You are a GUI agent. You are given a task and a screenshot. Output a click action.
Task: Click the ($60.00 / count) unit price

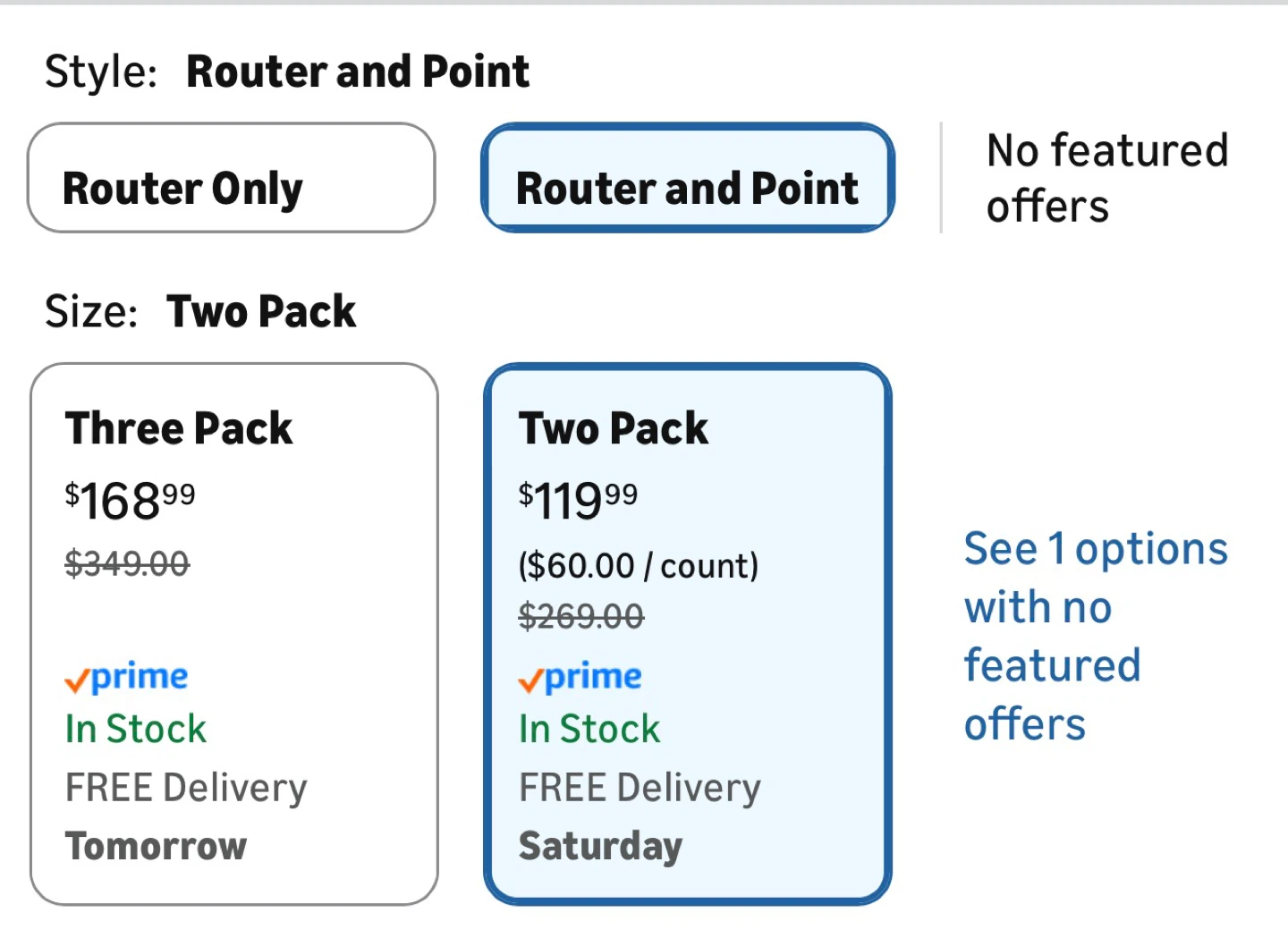pyautogui.click(x=639, y=565)
